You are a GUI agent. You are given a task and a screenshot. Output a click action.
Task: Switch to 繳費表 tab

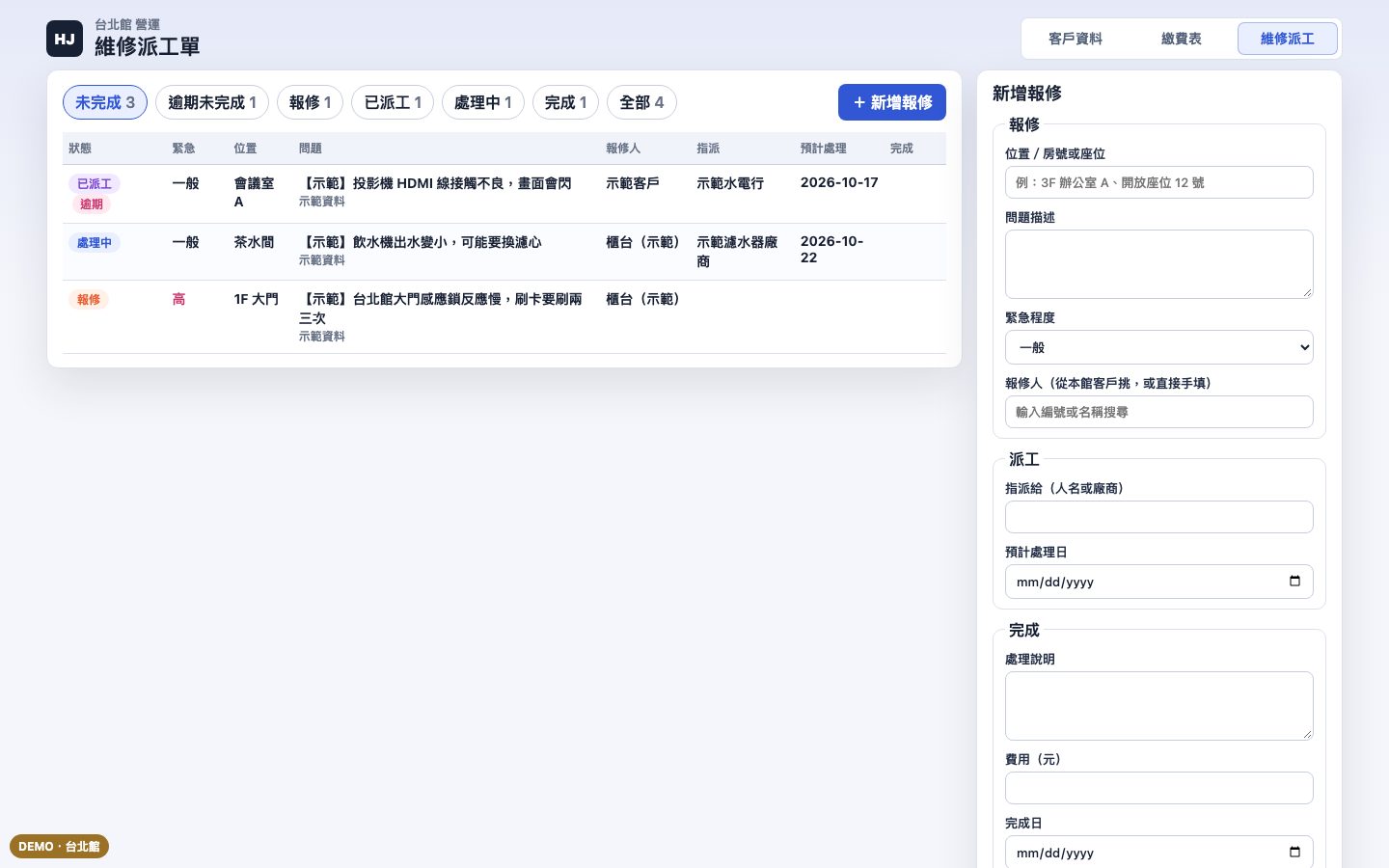[1182, 39]
